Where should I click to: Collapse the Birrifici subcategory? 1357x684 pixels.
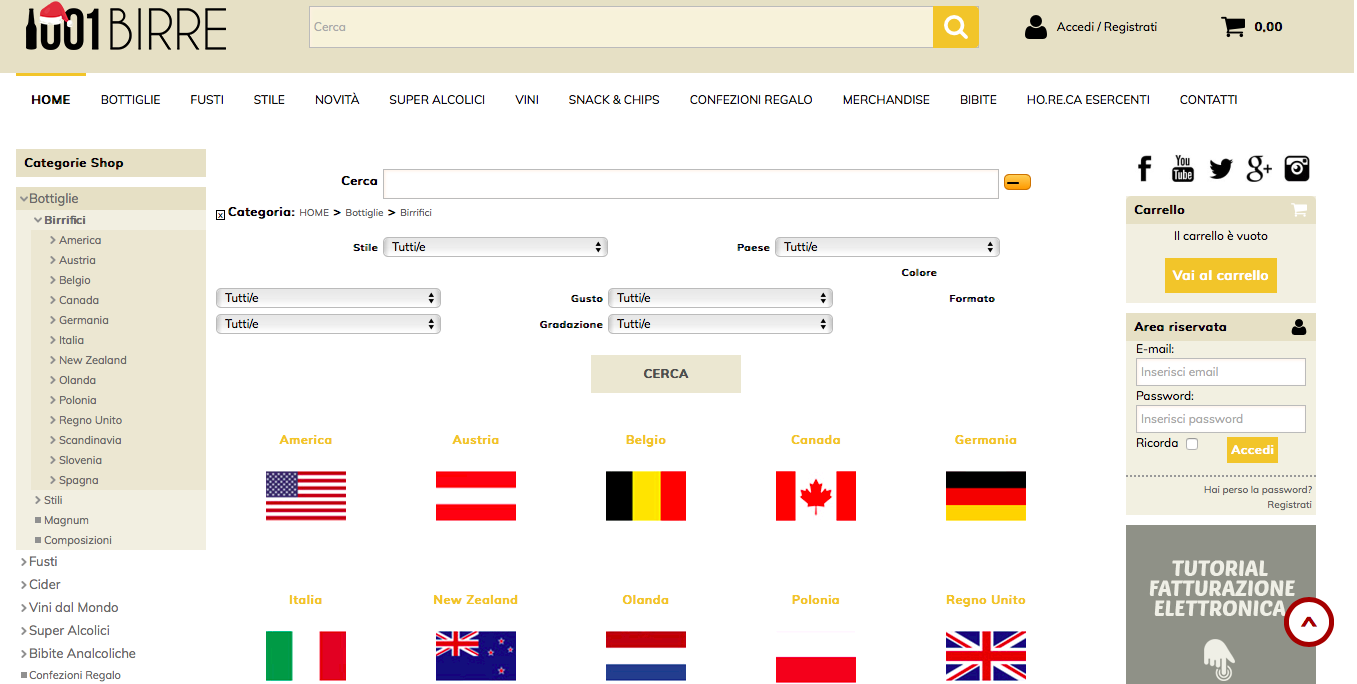pos(38,220)
